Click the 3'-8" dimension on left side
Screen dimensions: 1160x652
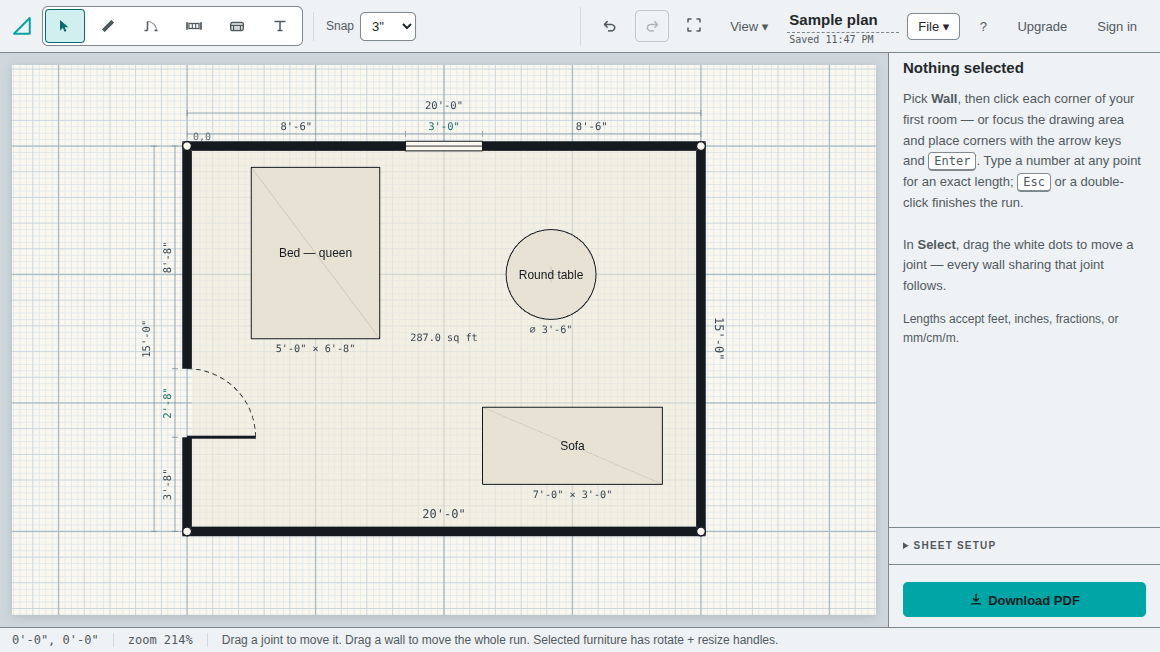click(x=167, y=485)
